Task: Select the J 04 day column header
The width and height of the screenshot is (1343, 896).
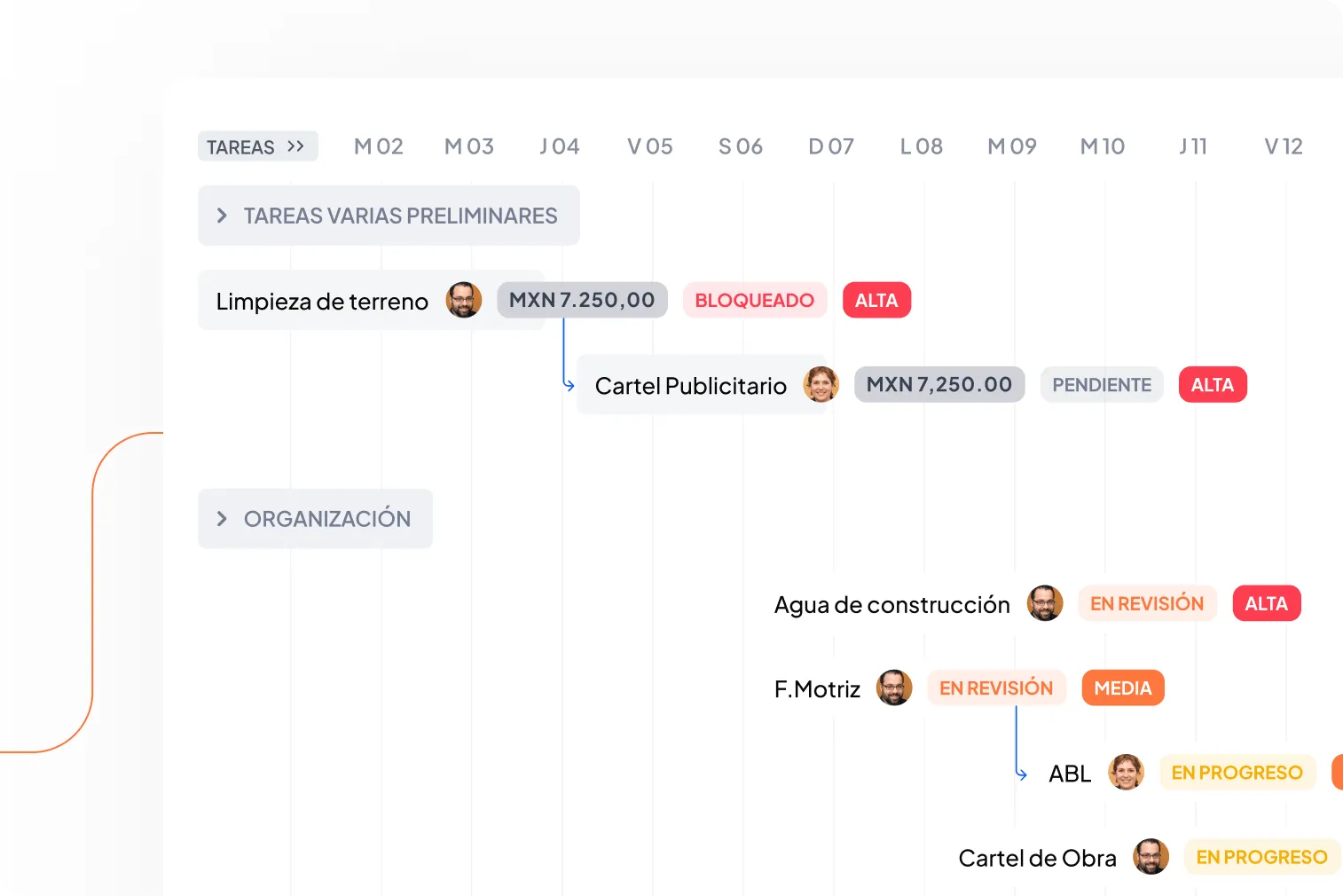Action: pyautogui.click(x=560, y=146)
